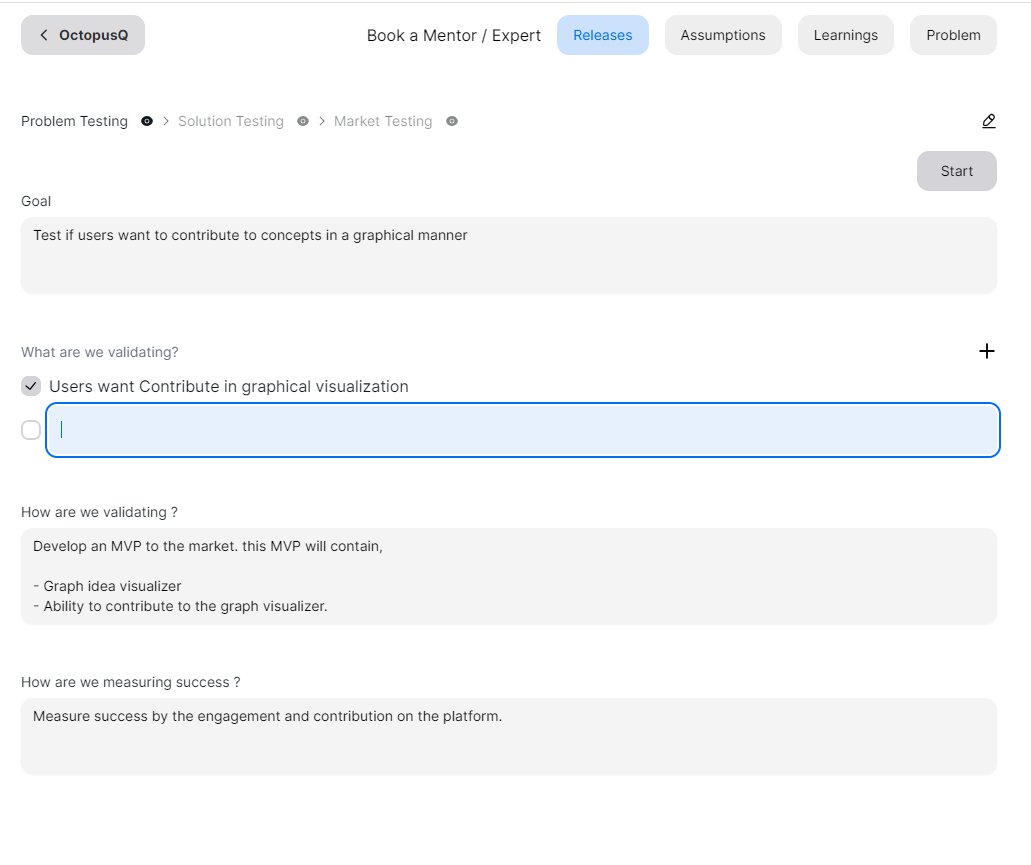Navigate to Solution Testing stage
The height and width of the screenshot is (865, 1031).
click(x=231, y=121)
